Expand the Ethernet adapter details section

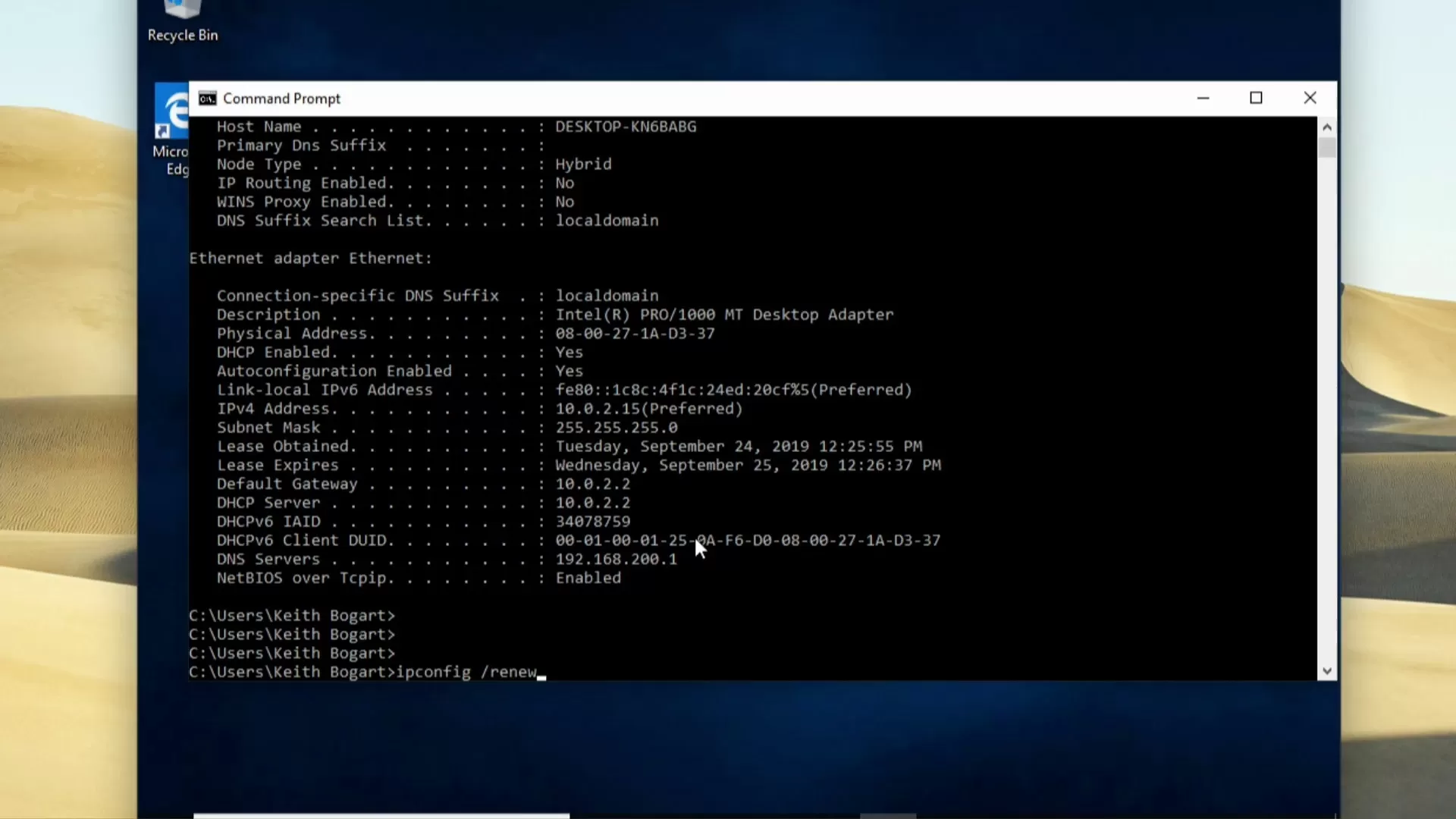(x=311, y=258)
